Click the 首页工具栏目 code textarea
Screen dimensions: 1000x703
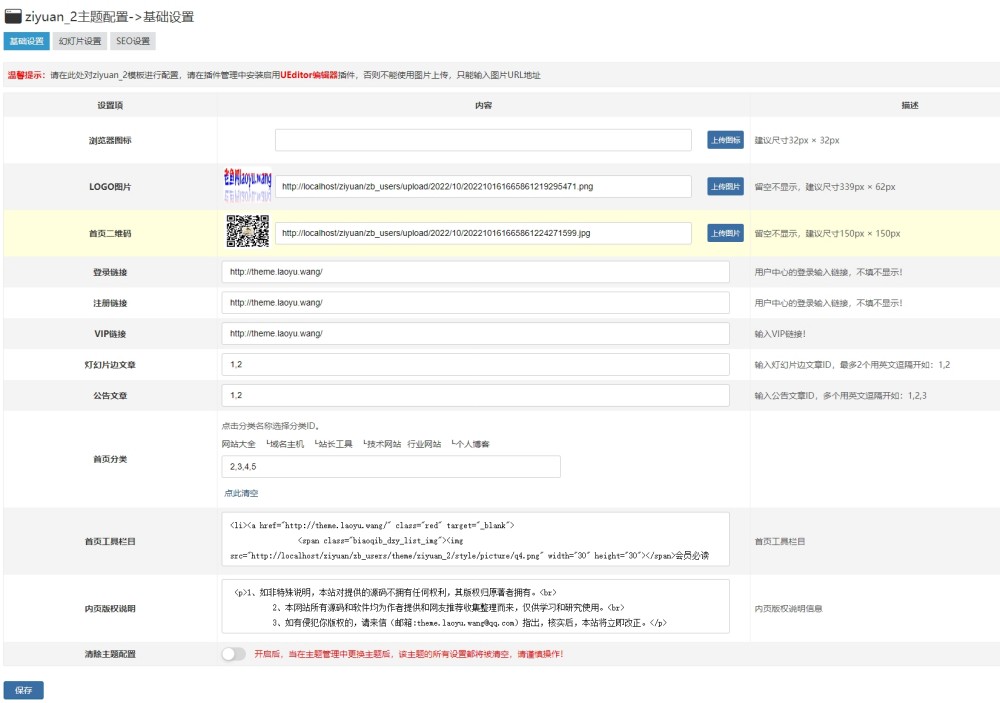point(475,539)
